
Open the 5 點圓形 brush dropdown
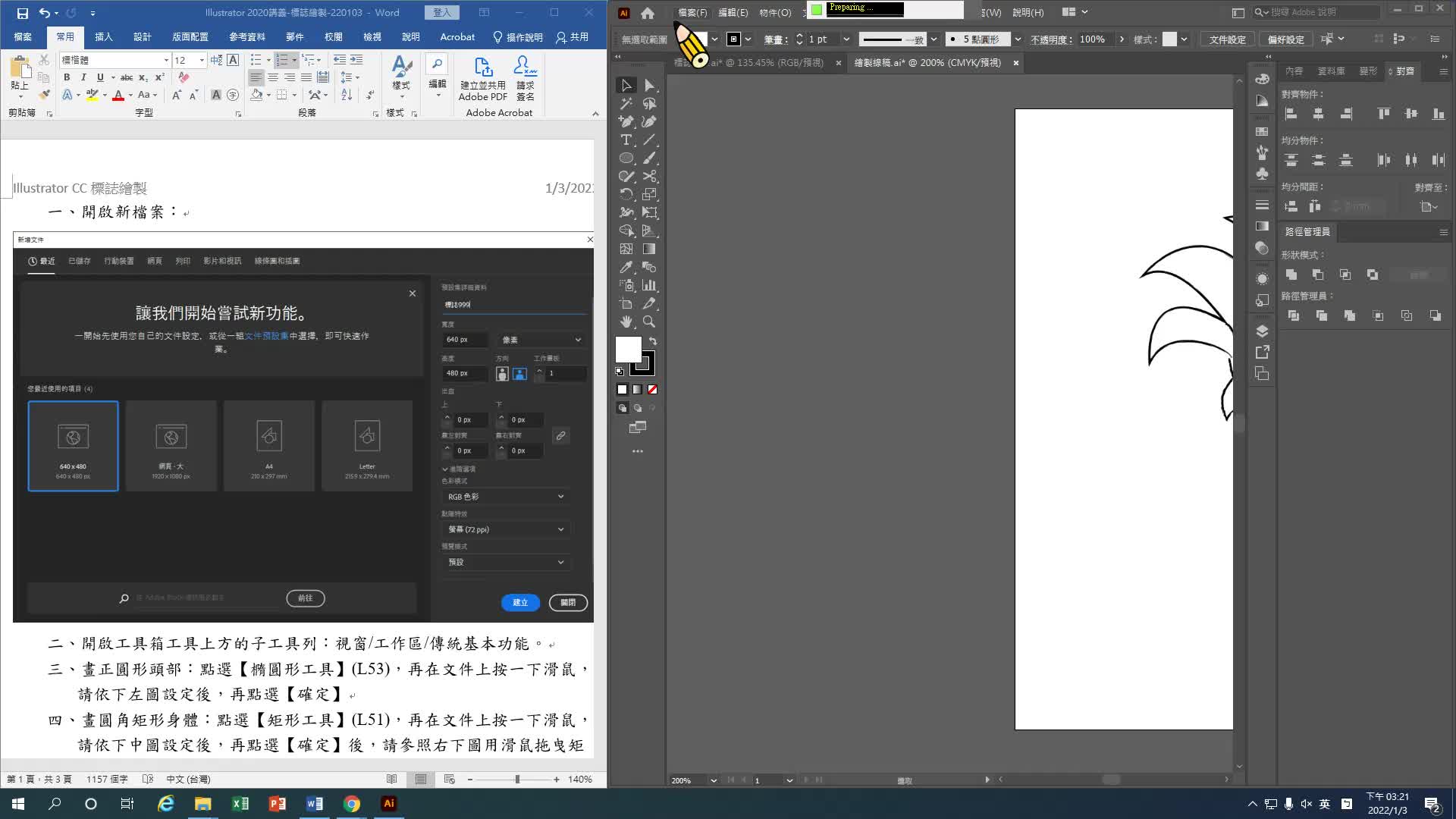(1018, 39)
